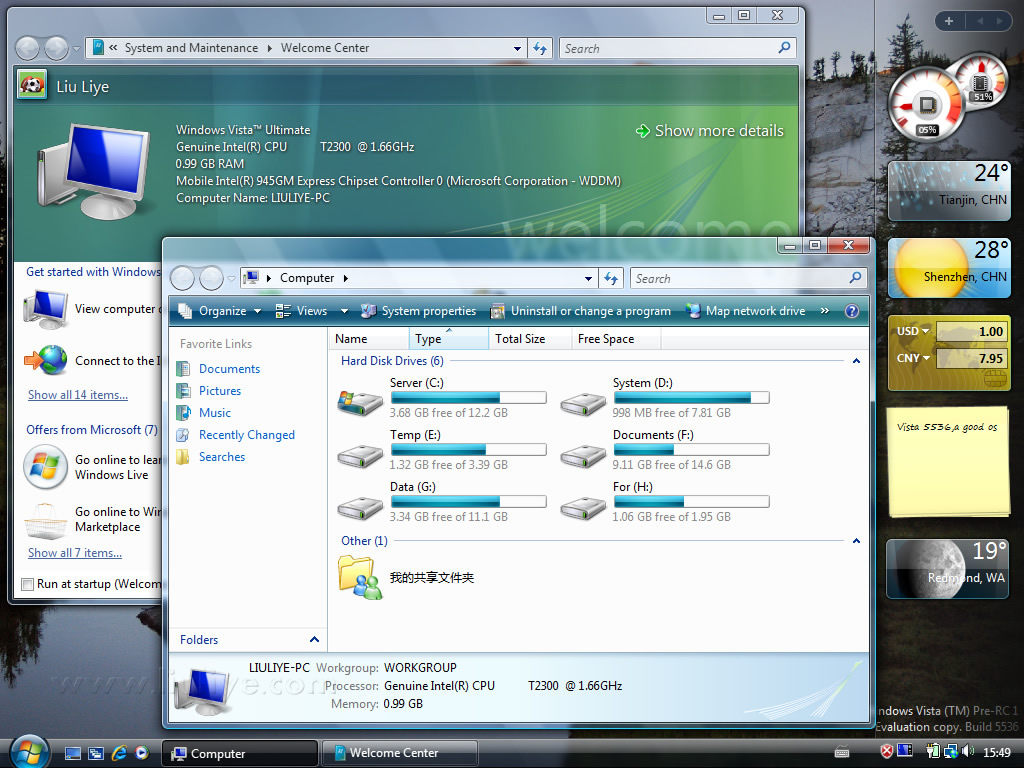Toggle Run at startup checkbox in Welcome Center
The height and width of the screenshot is (768, 1024).
point(27,584)
